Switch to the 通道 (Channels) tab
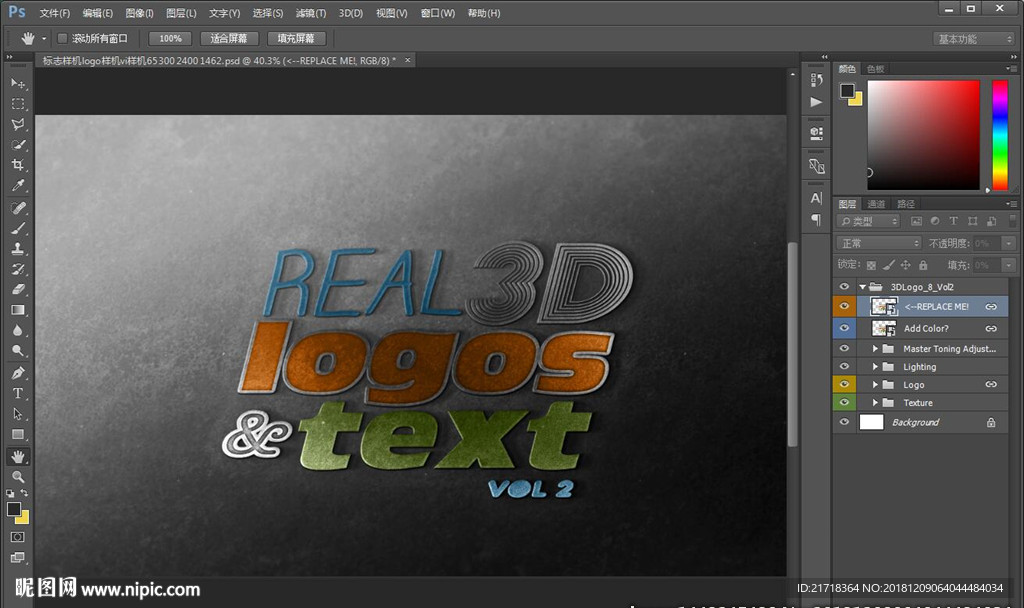Viewport: 1024px width, 608px height. pos(876,204)
